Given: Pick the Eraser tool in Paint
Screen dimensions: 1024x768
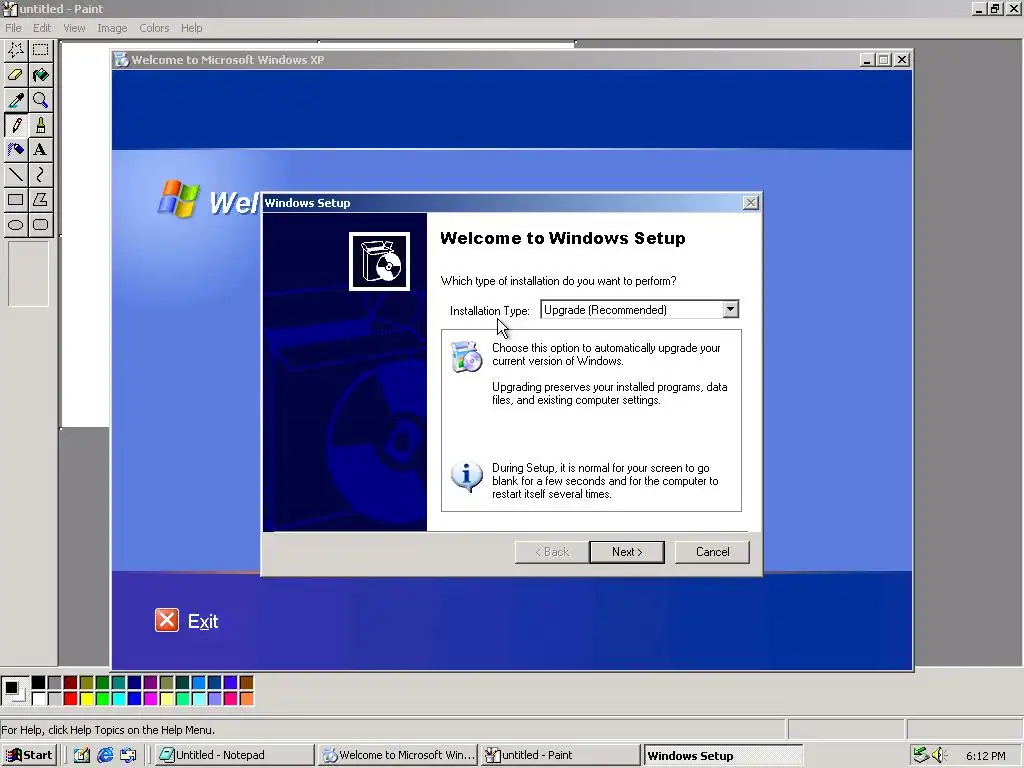Looking at the screenshot, I should tap(16, 75).
